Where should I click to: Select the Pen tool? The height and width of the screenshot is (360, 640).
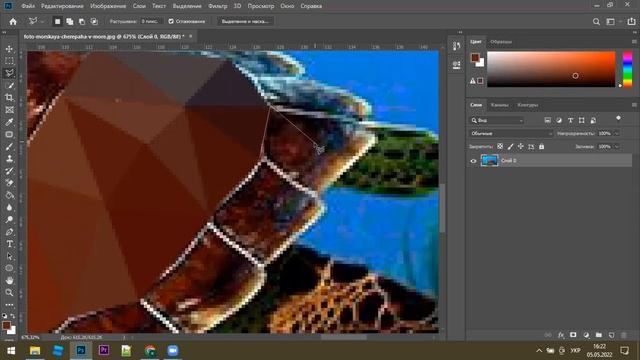pos(9,232)
